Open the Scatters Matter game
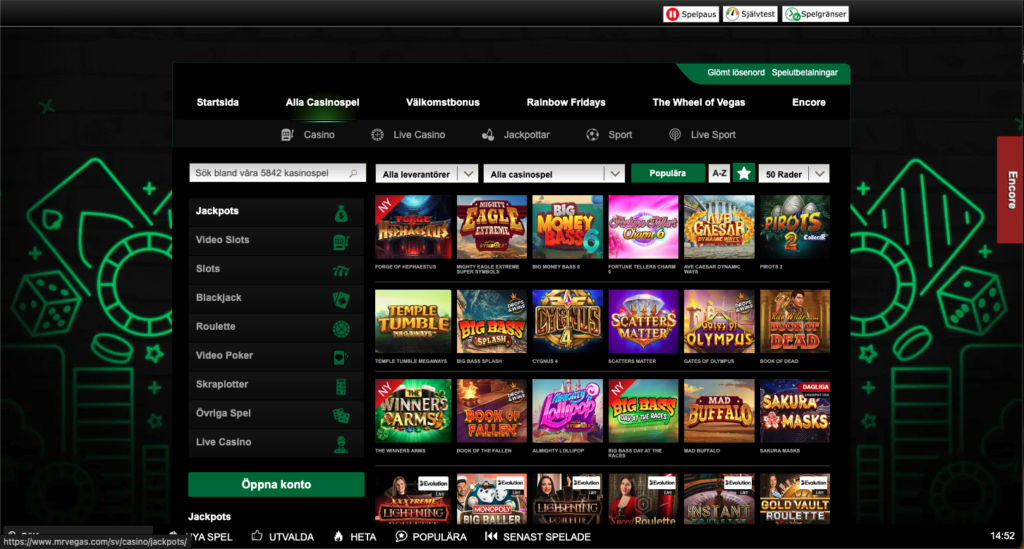 (643, 321)
